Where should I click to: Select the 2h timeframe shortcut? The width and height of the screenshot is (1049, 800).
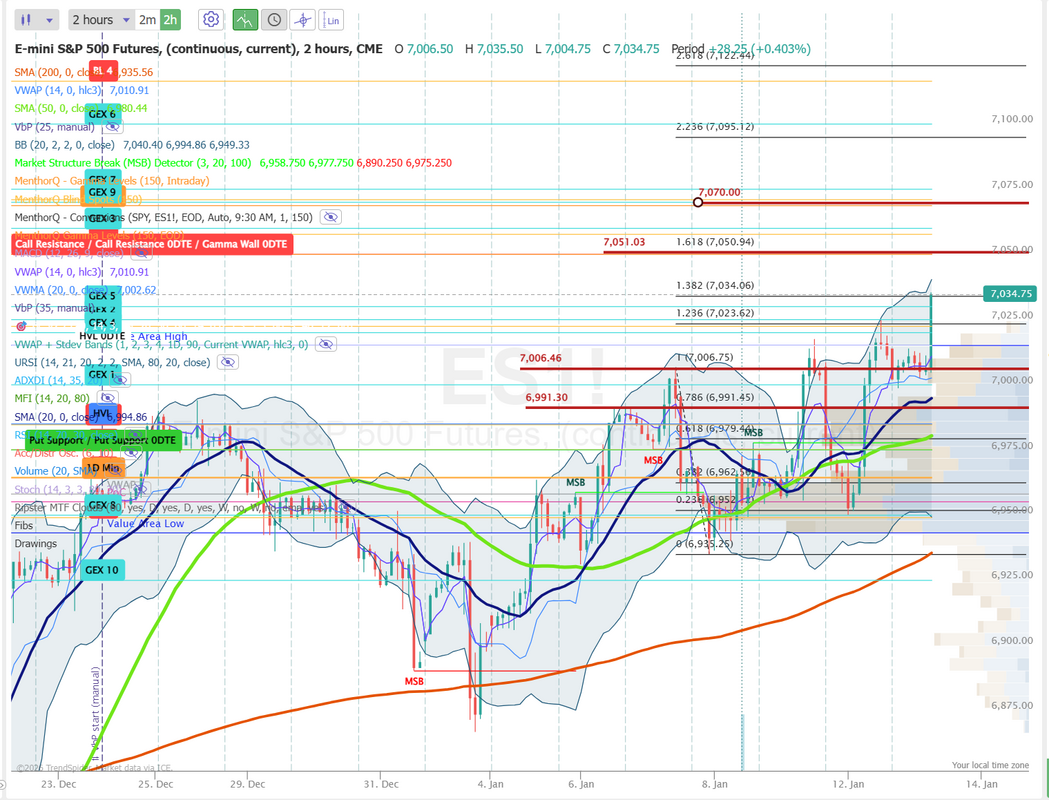coord(170,19)
